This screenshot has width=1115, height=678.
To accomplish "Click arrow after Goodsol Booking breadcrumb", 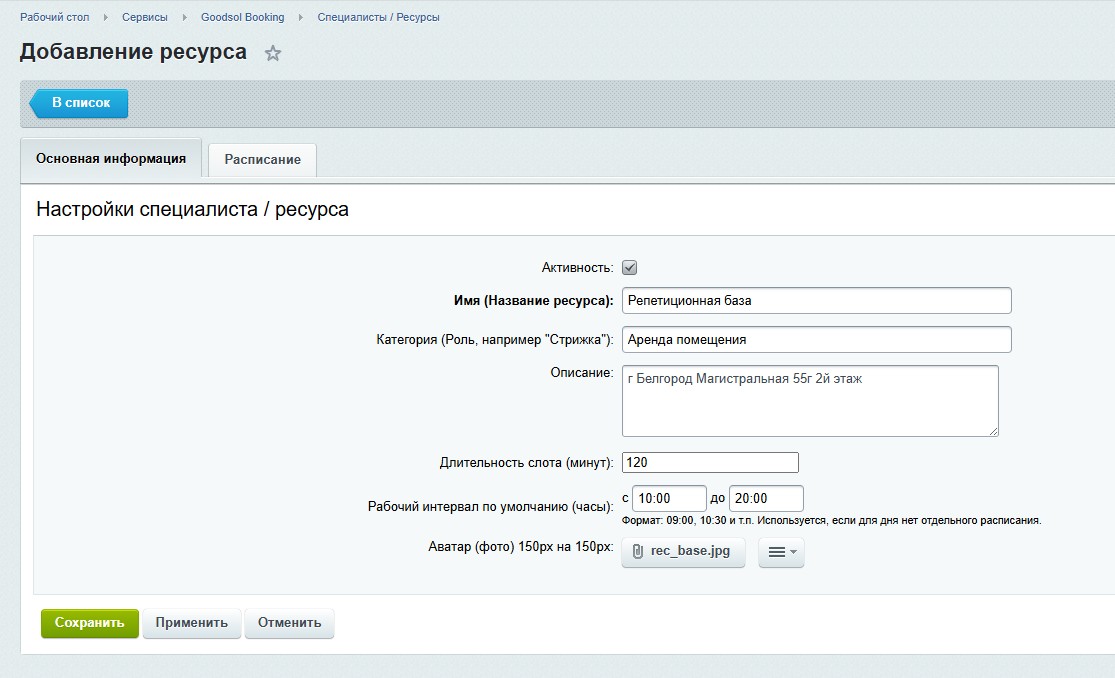I will coord(301,17).
